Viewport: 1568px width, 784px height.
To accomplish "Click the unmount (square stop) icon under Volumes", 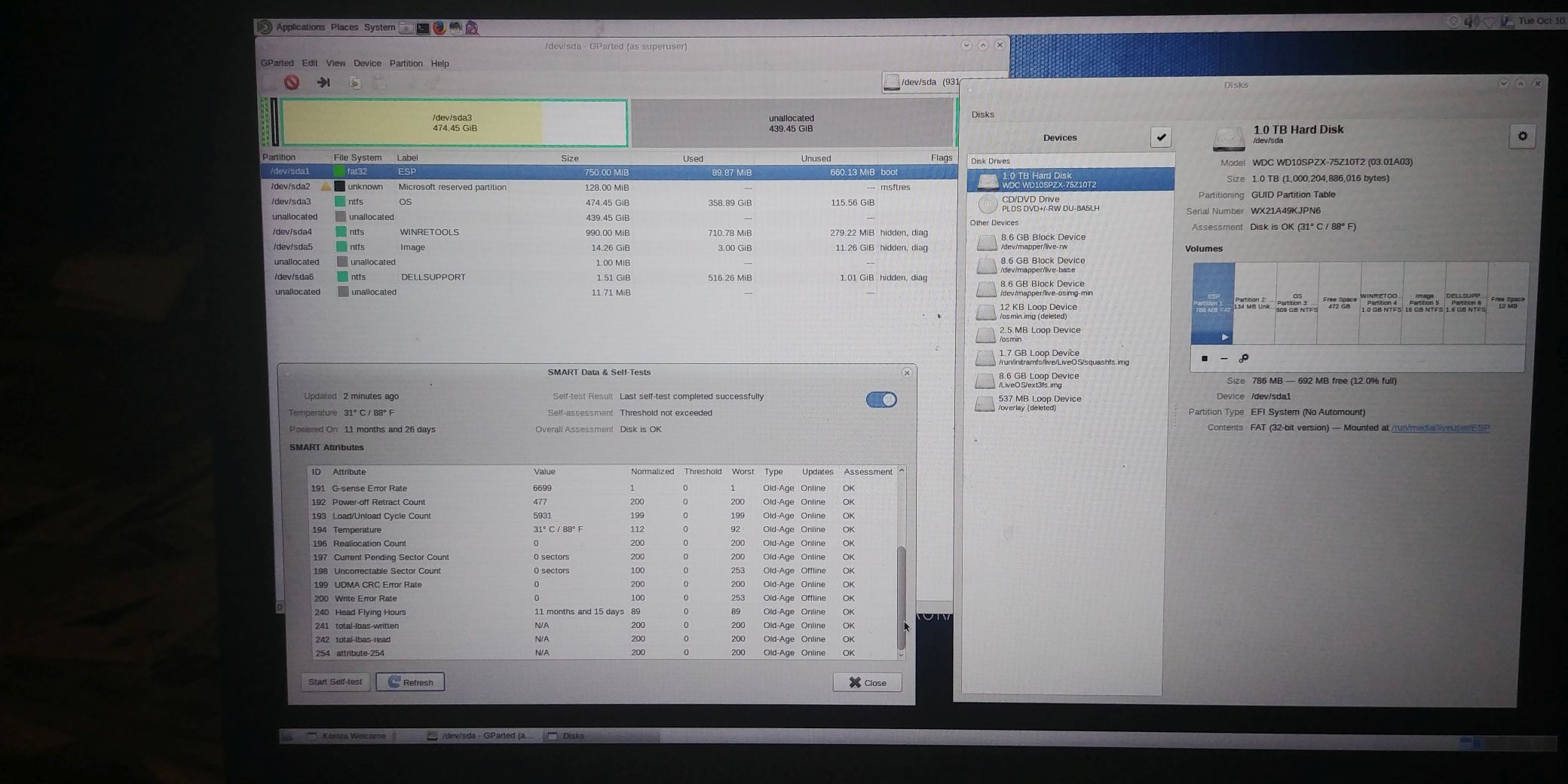I will point(1204,359).
